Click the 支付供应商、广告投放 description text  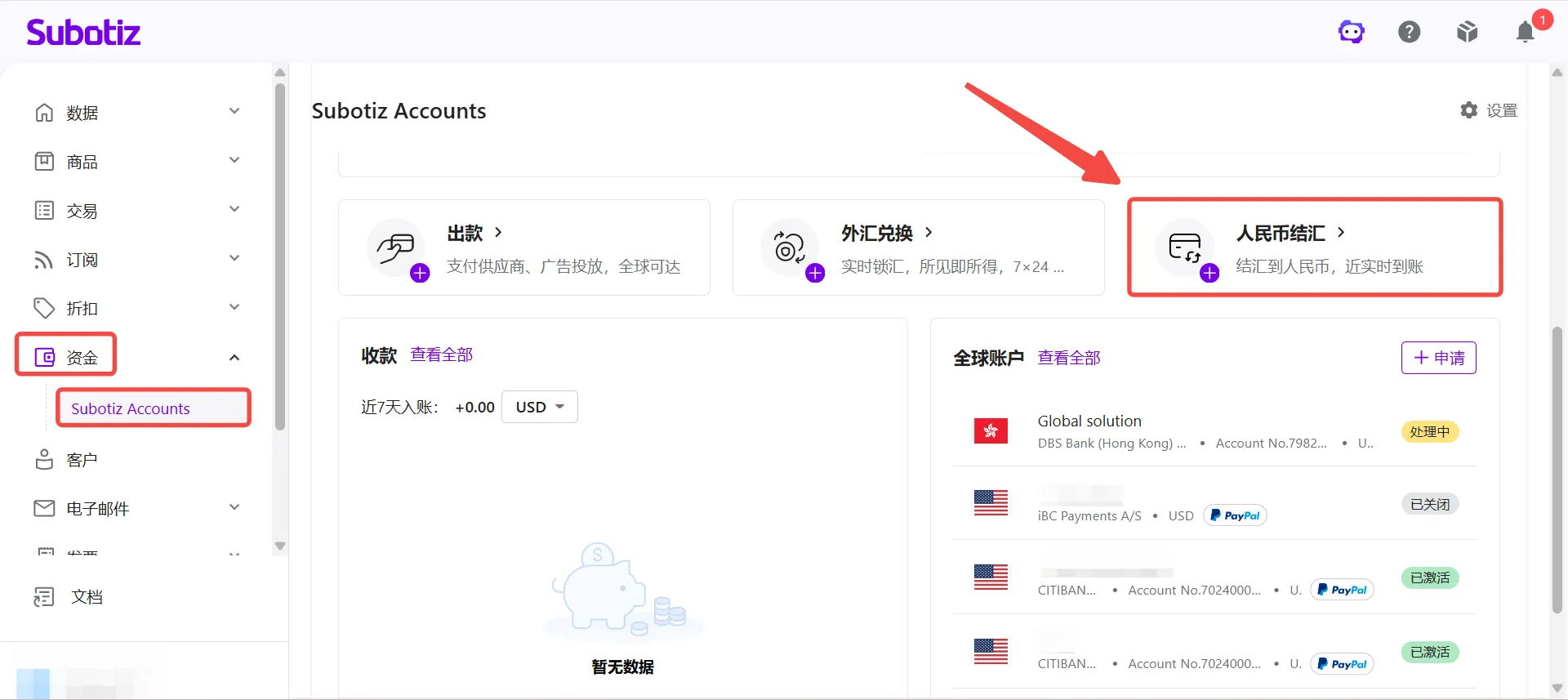tap(563, 266)
